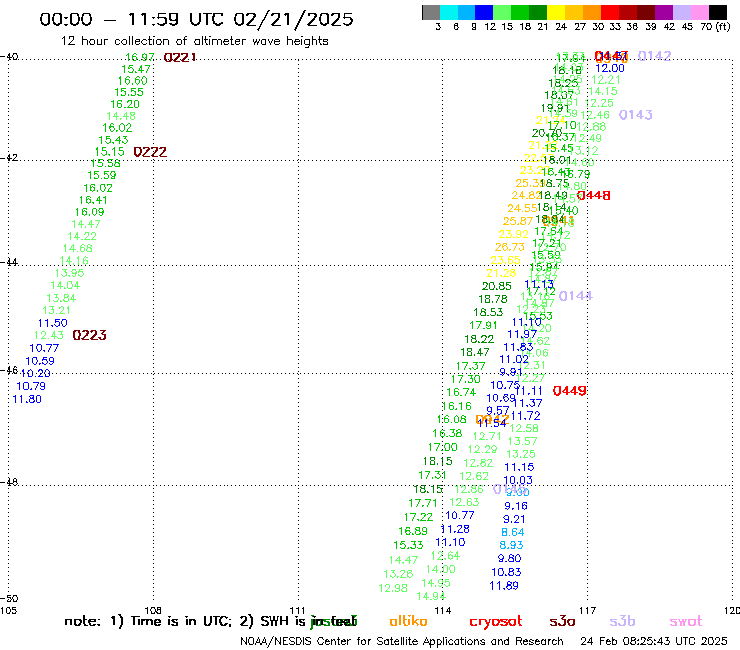740x650 pixels.
Task: Click the time range and date title
Action: (196, 19)
